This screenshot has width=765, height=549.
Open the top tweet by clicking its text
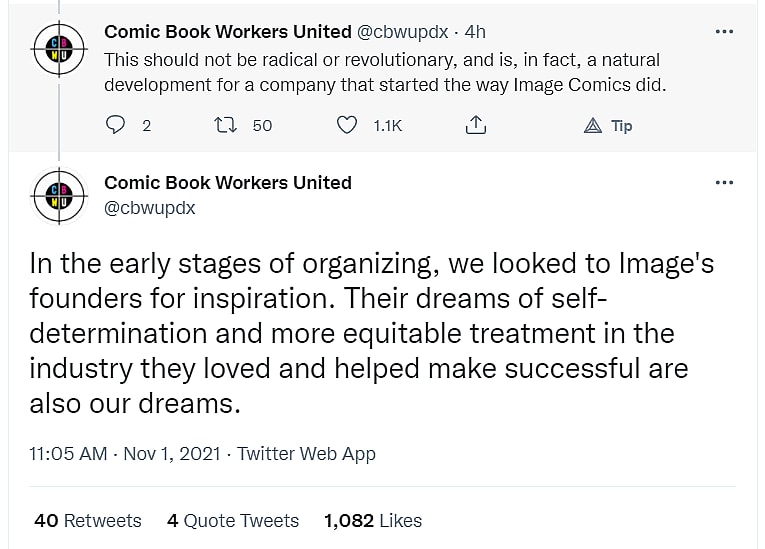click(x=385, y=72)
